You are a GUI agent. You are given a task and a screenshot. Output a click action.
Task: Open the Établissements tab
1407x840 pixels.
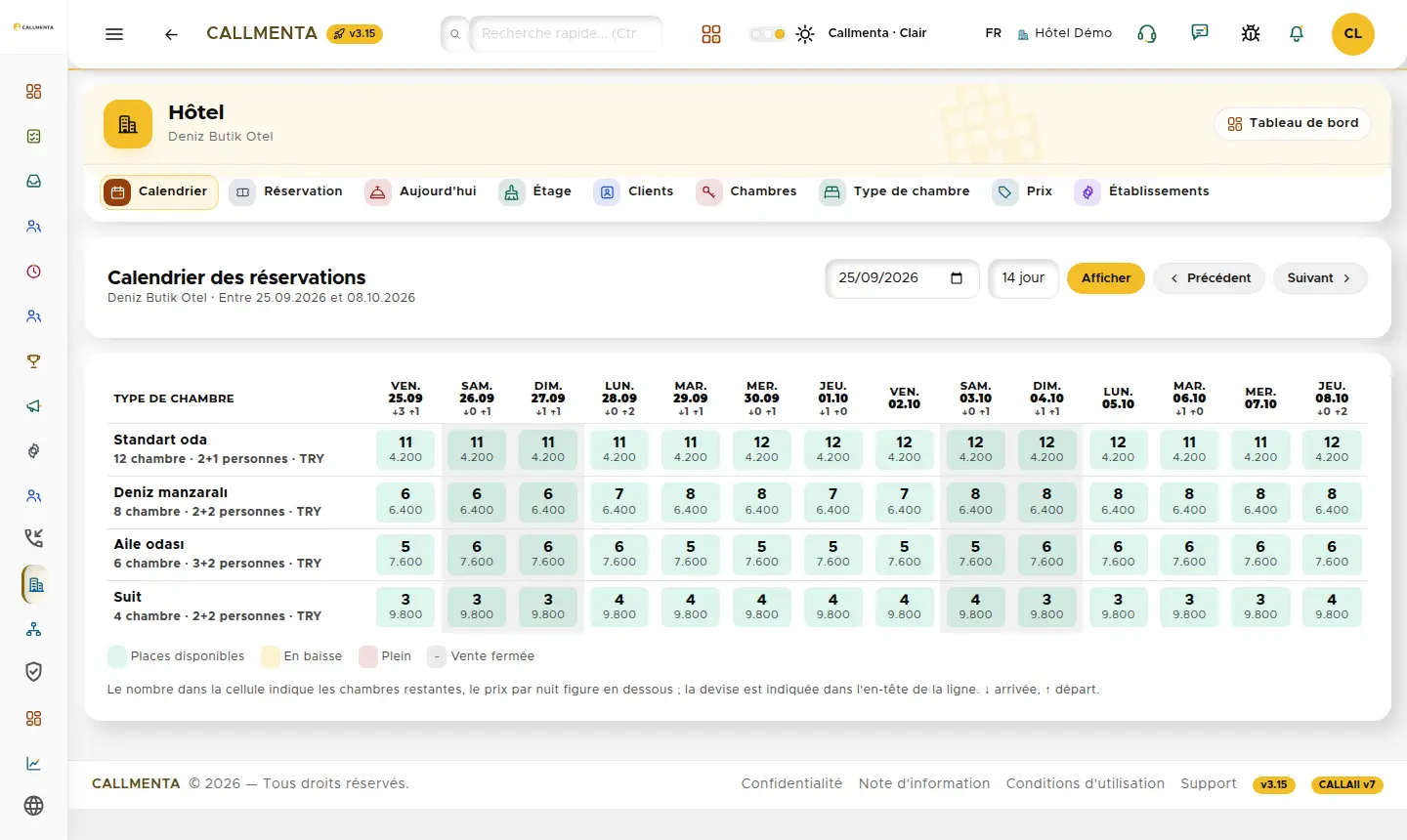click(1142, 191)
